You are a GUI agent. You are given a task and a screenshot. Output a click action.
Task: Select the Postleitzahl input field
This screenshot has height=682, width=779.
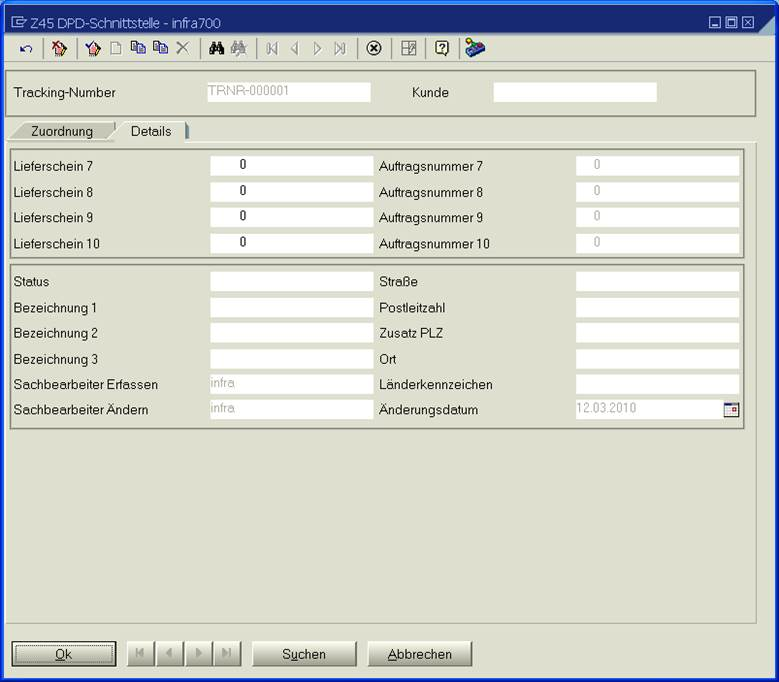click(x=657, y=308)
